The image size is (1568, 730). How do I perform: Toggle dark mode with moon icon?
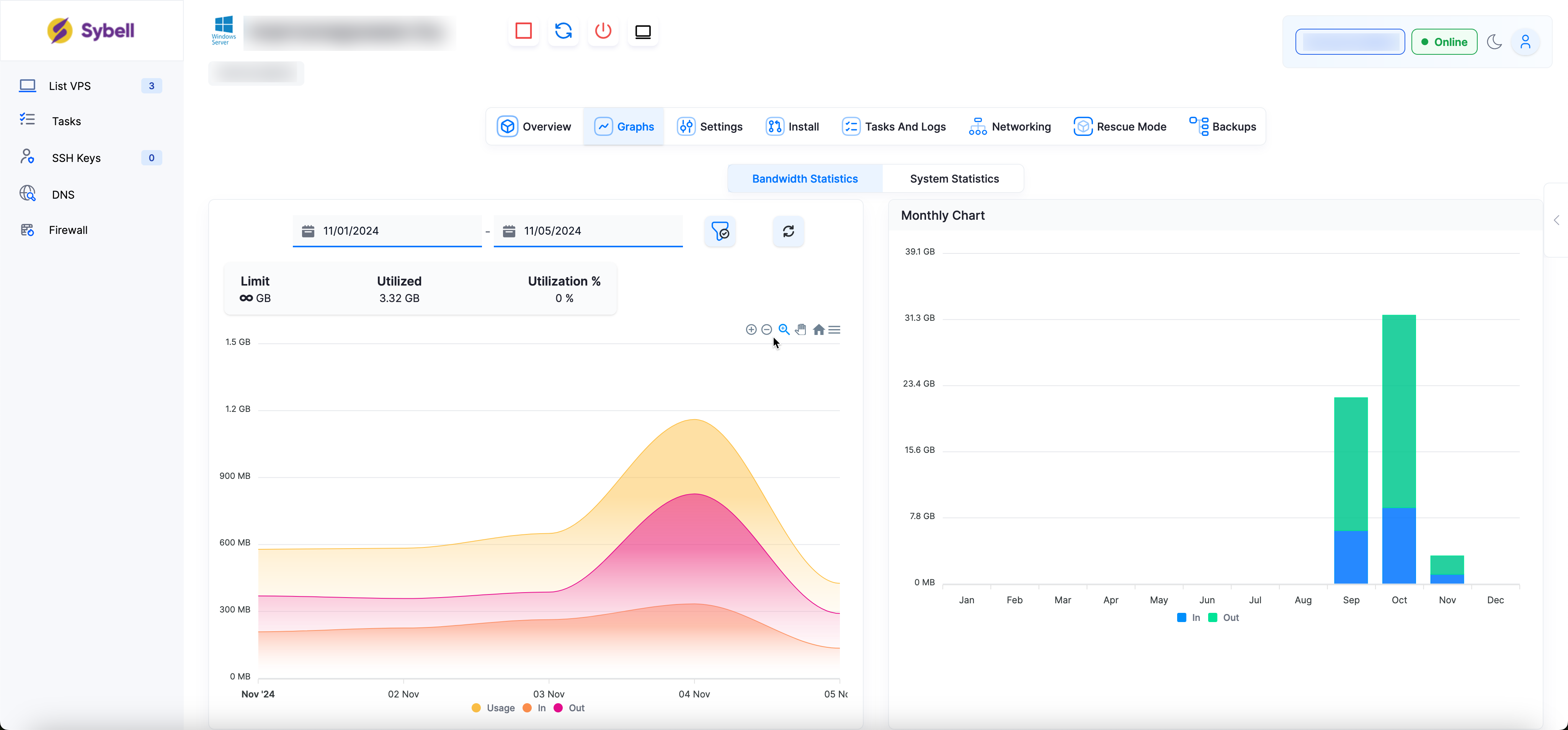(x=1494, y=42)
